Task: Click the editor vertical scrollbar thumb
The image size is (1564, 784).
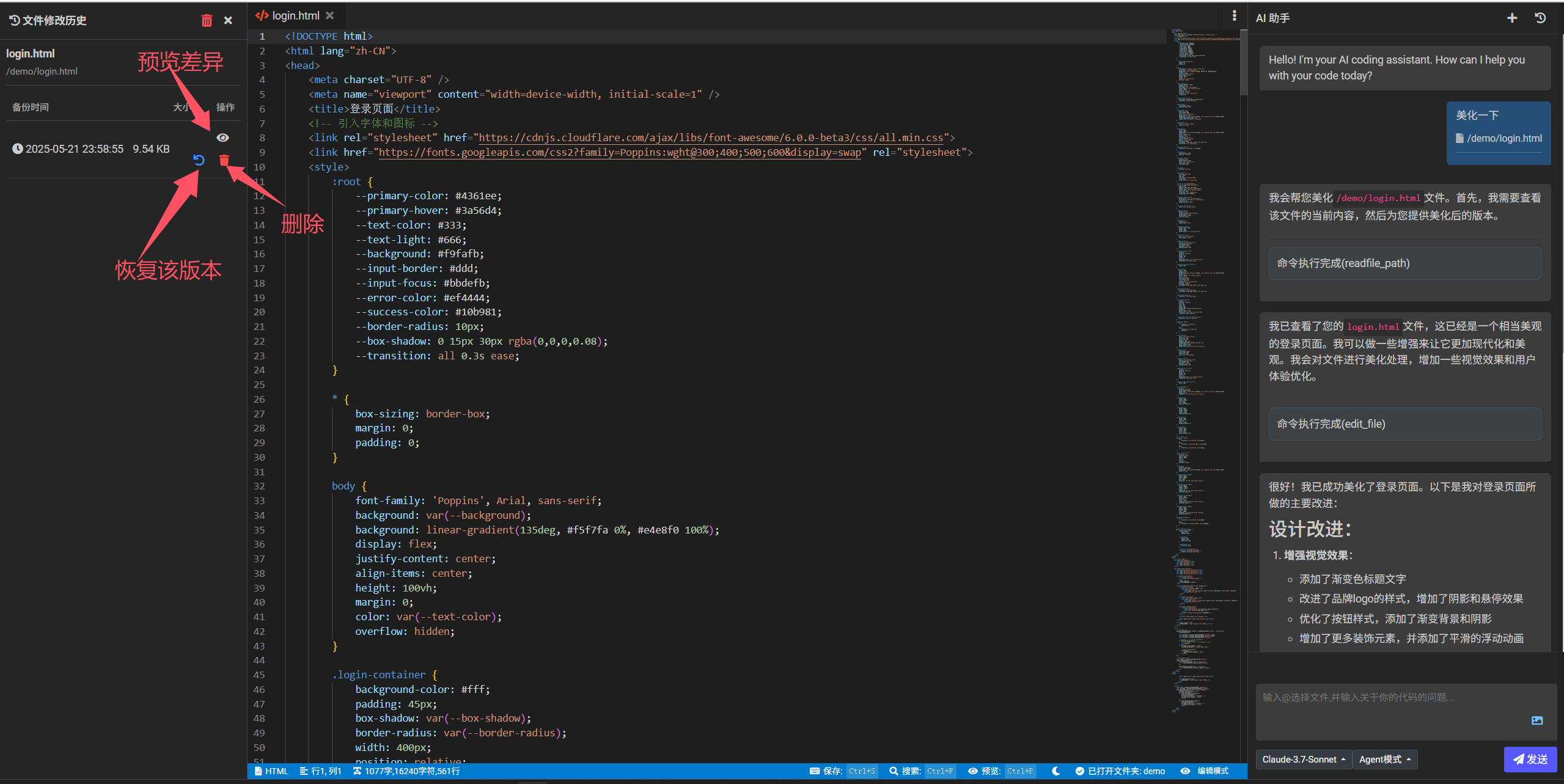Action: tap(1243, 61)
